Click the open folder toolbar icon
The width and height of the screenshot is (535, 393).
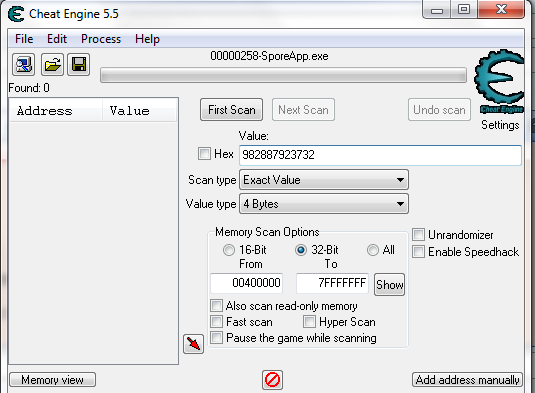pos(52,64)
